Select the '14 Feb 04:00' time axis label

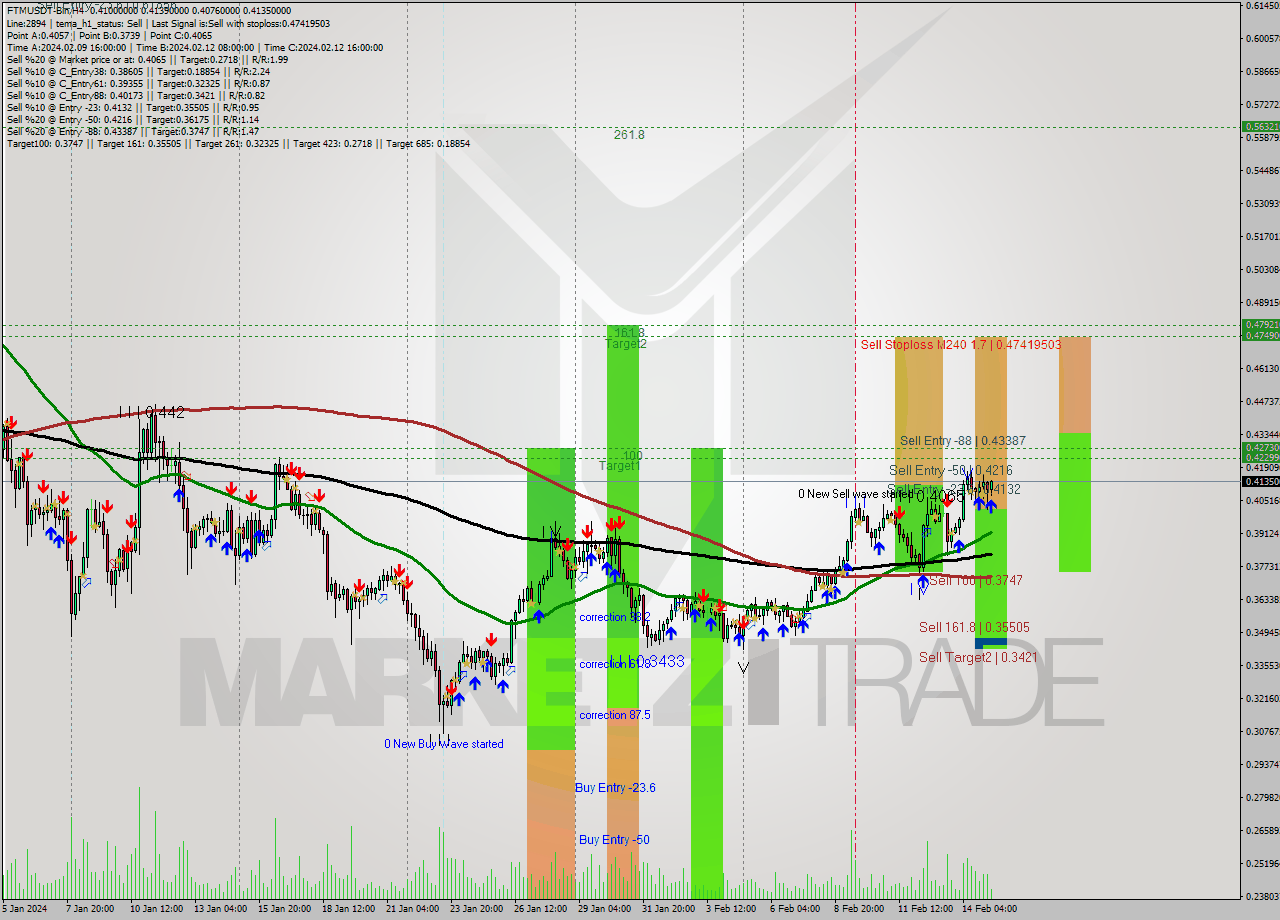[989, 909]
